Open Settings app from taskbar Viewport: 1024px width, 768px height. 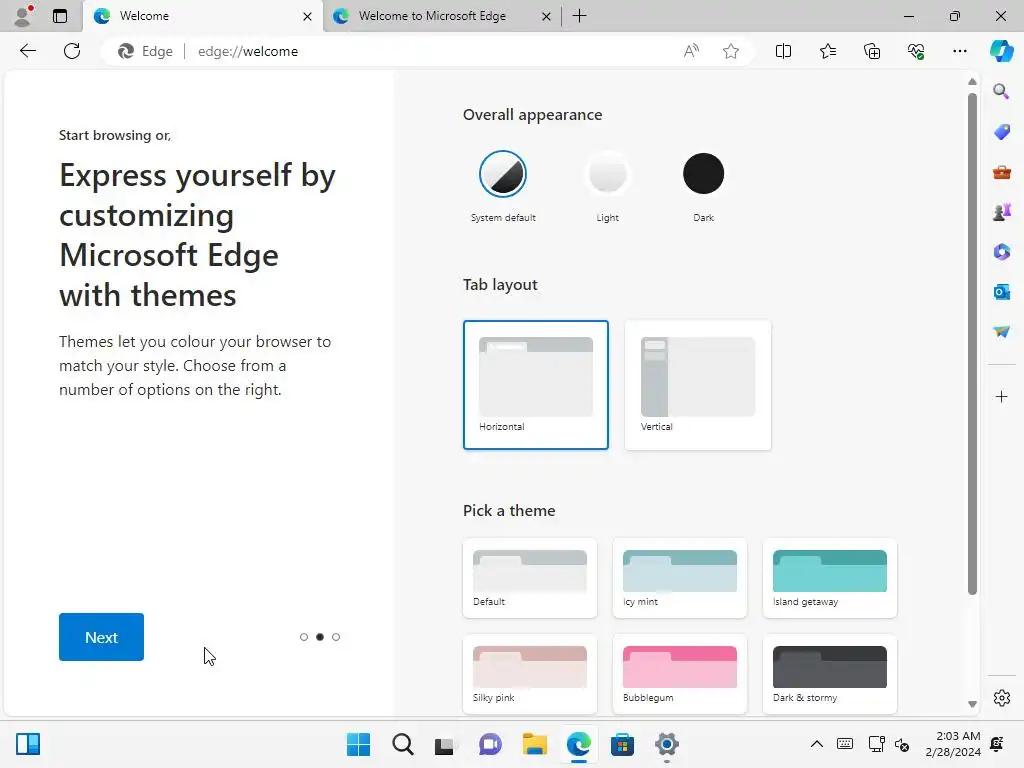pos(667,744)
